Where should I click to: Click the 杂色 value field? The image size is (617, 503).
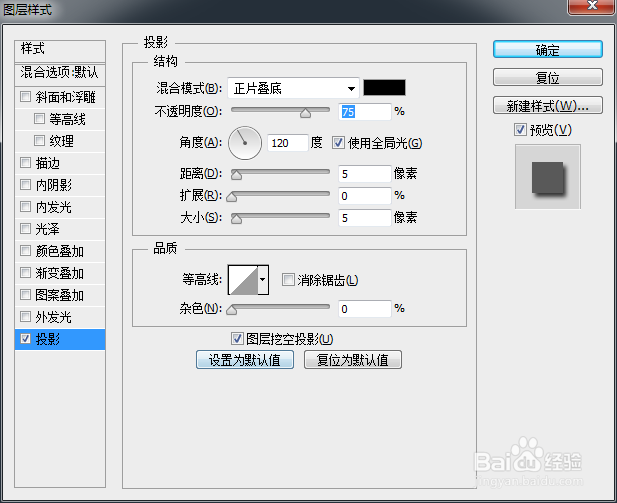click(365, 309)
